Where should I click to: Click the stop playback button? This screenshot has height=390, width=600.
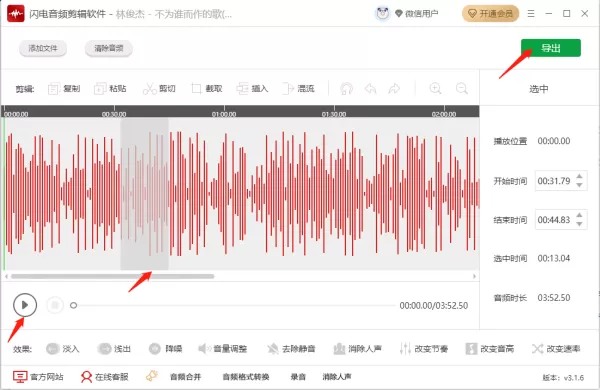click(x=55, y=305)
